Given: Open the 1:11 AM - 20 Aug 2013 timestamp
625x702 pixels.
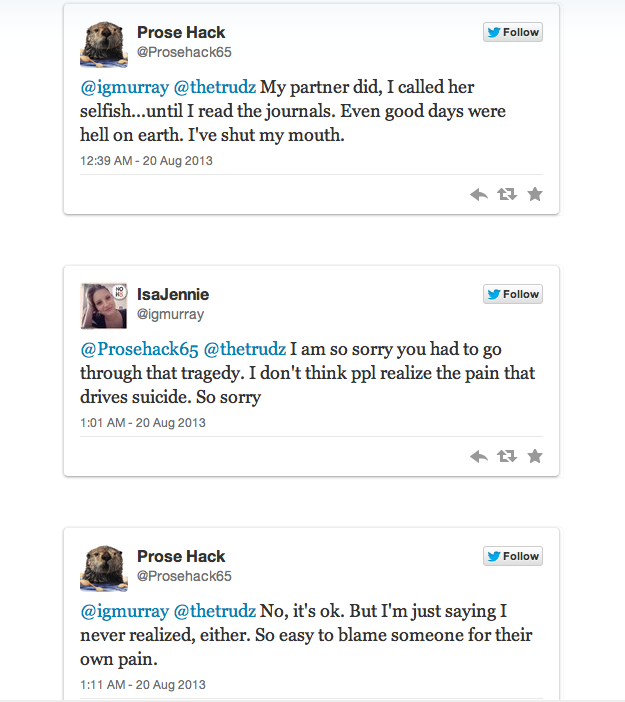Looking at the screenshot, I should coord(143,684).
